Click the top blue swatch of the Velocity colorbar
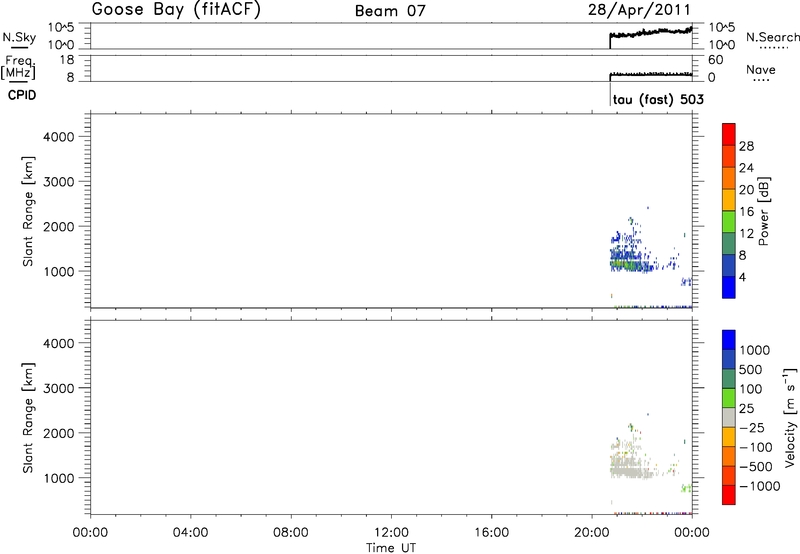800x554 pixels. point(729,340)
